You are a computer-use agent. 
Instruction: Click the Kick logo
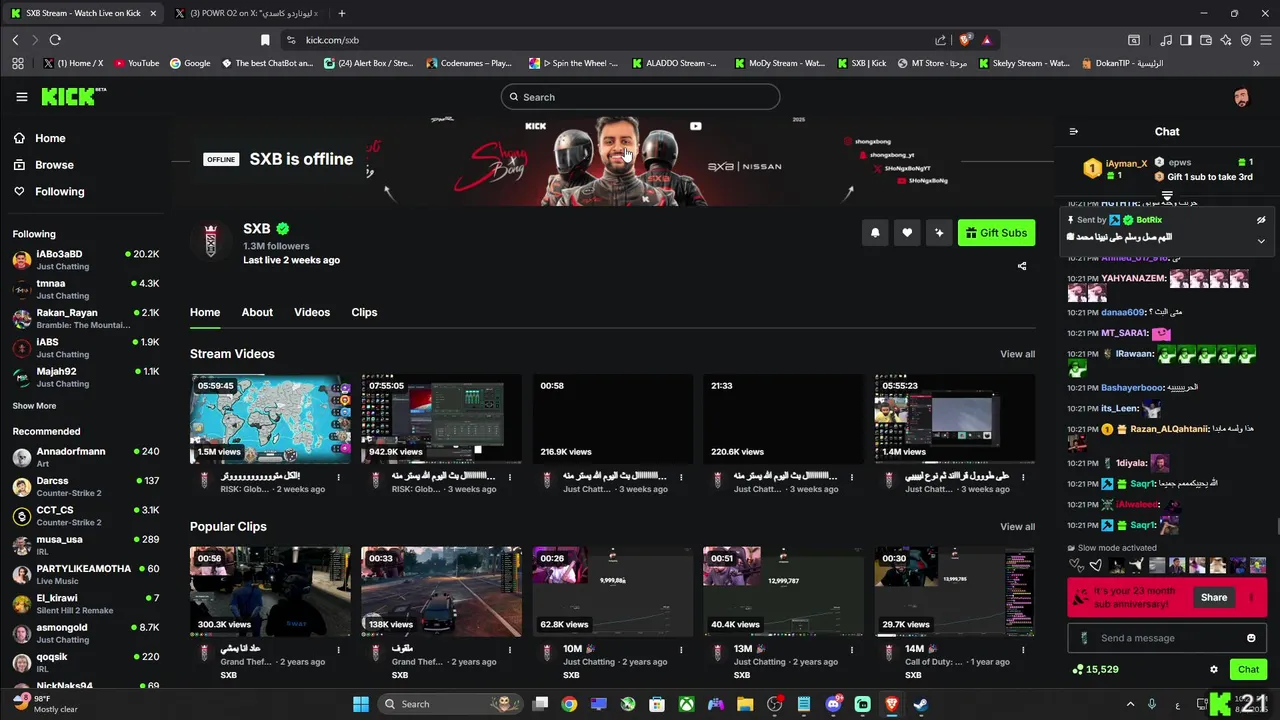tap(73, 97)
